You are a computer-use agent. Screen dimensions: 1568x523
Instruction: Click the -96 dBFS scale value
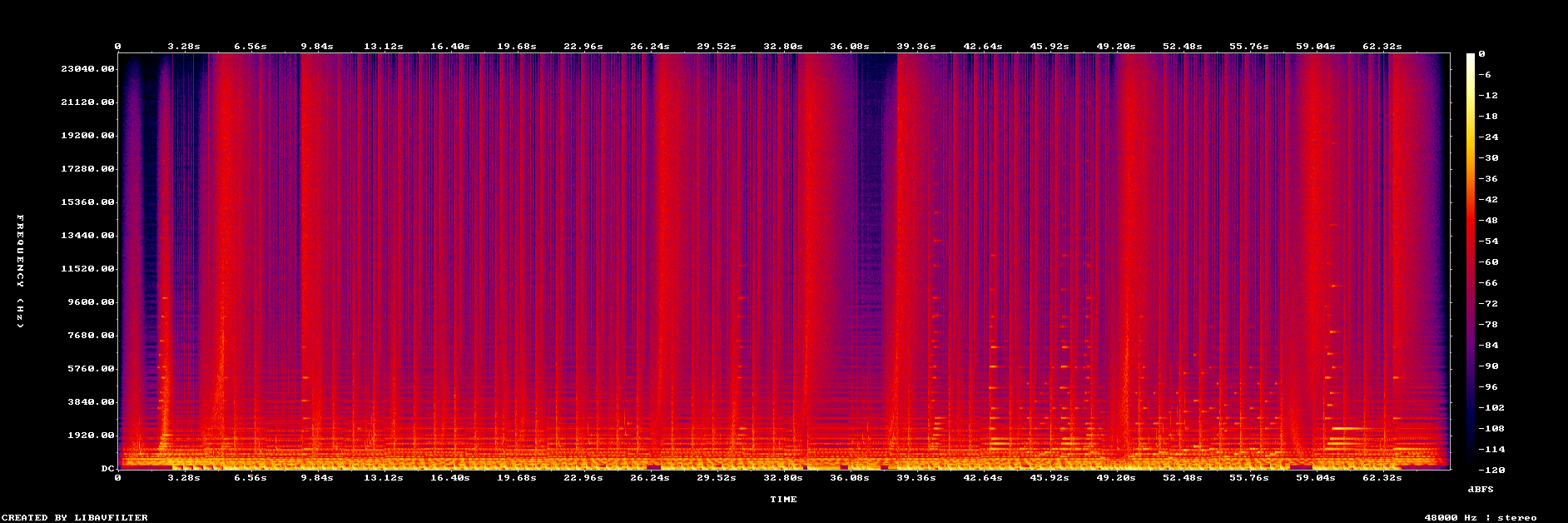pos(1487,387)
